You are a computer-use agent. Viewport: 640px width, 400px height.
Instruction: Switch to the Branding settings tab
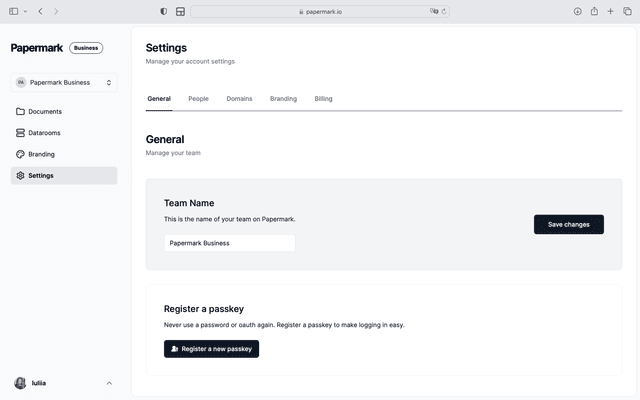coord(283,99)
